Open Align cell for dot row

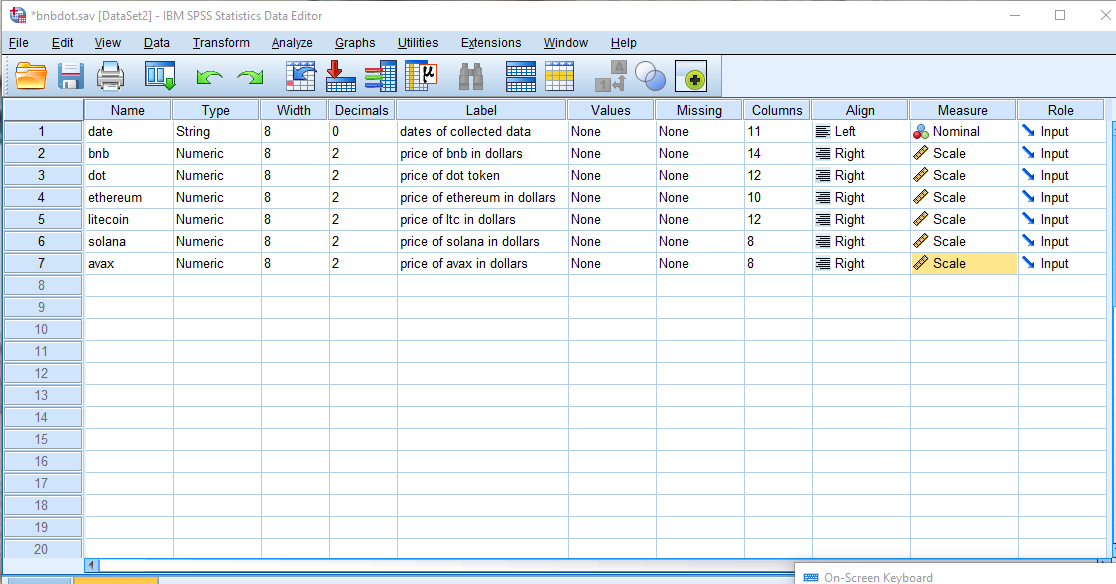[x=861, y=176]
